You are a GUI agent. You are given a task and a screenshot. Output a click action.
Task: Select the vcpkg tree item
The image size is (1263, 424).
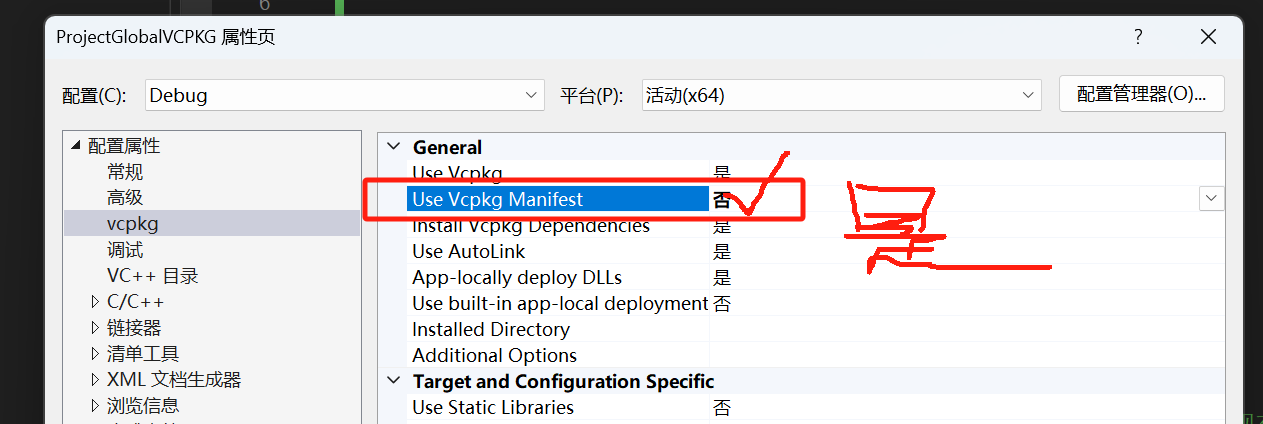[133, 224]
